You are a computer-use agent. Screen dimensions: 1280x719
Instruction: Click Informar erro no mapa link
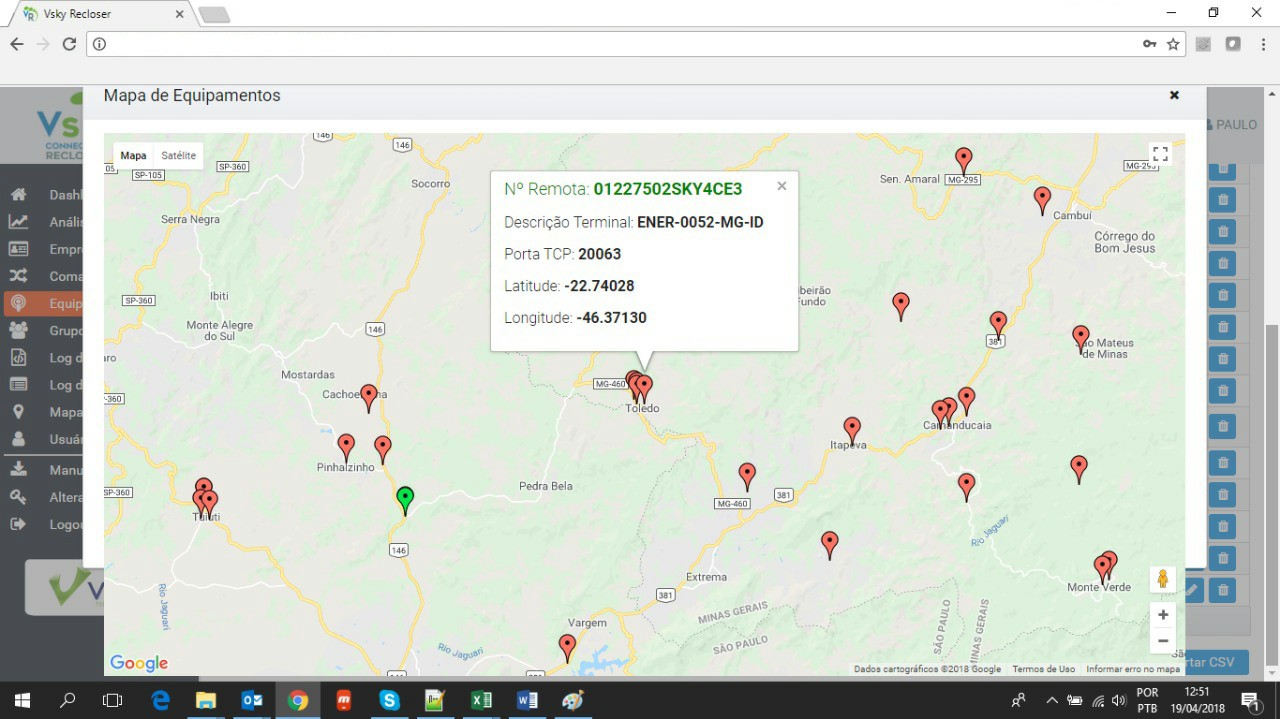tap(1133, 669)
